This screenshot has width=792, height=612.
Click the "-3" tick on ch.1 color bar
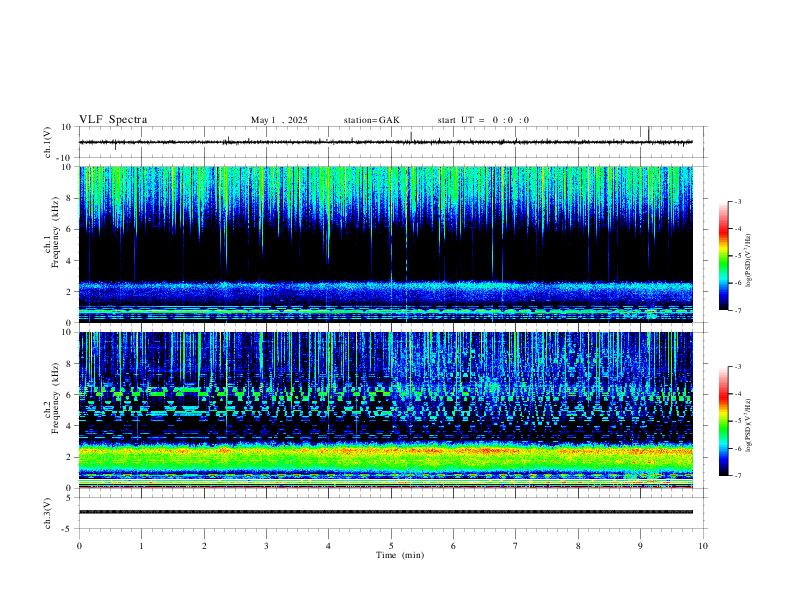(x=738, y=202)
